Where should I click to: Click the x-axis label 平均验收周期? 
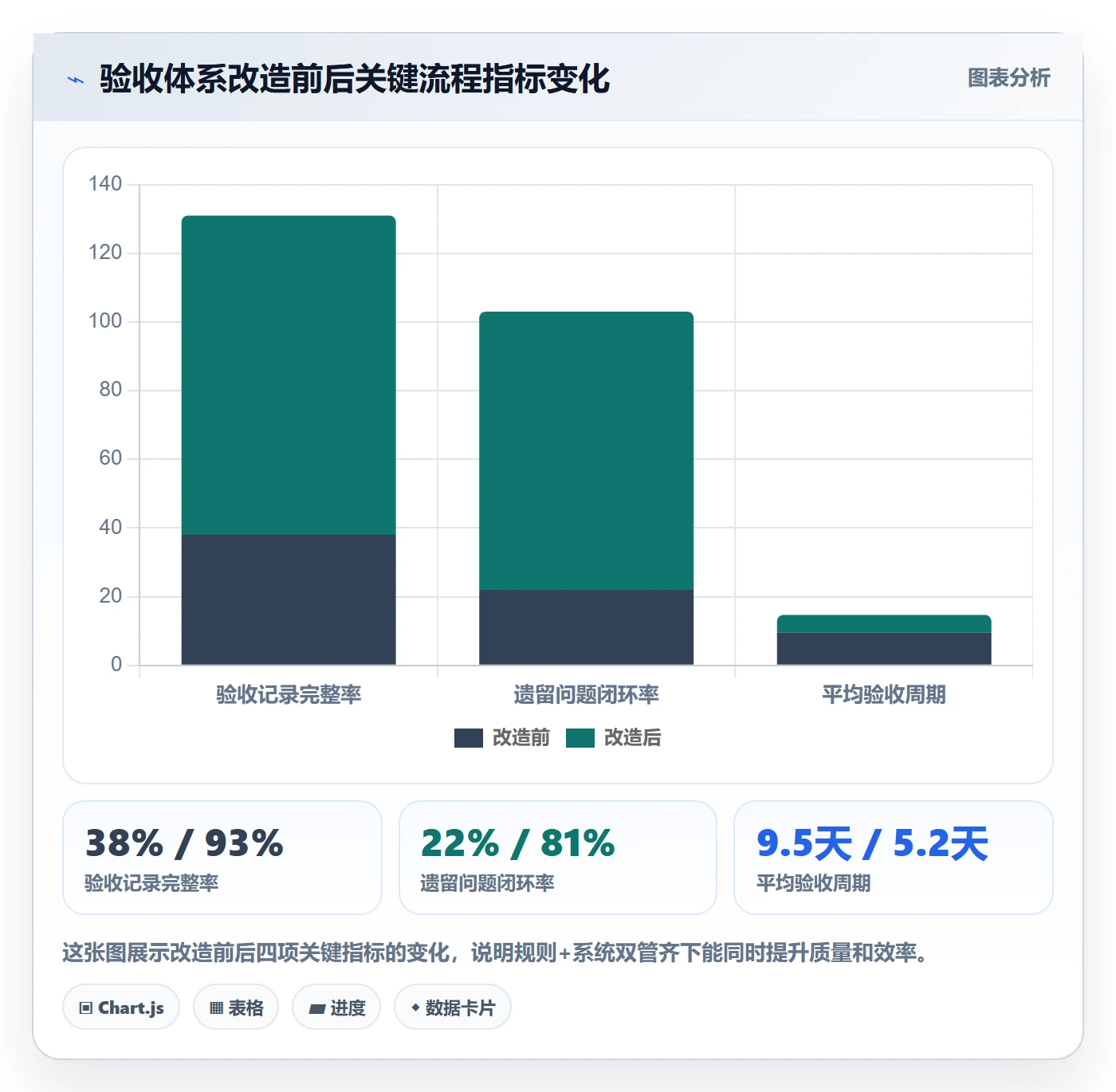[884, 695]
